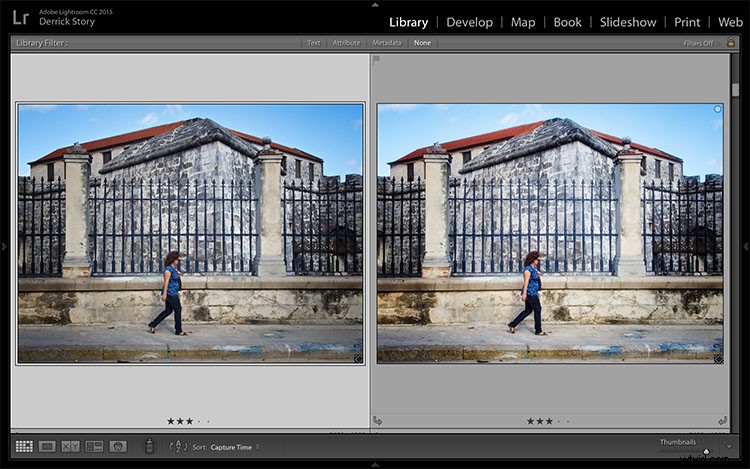Viewport: 750px width, 469px height.
Task: Switch to the Print module
Action: (x=687, y=22)
